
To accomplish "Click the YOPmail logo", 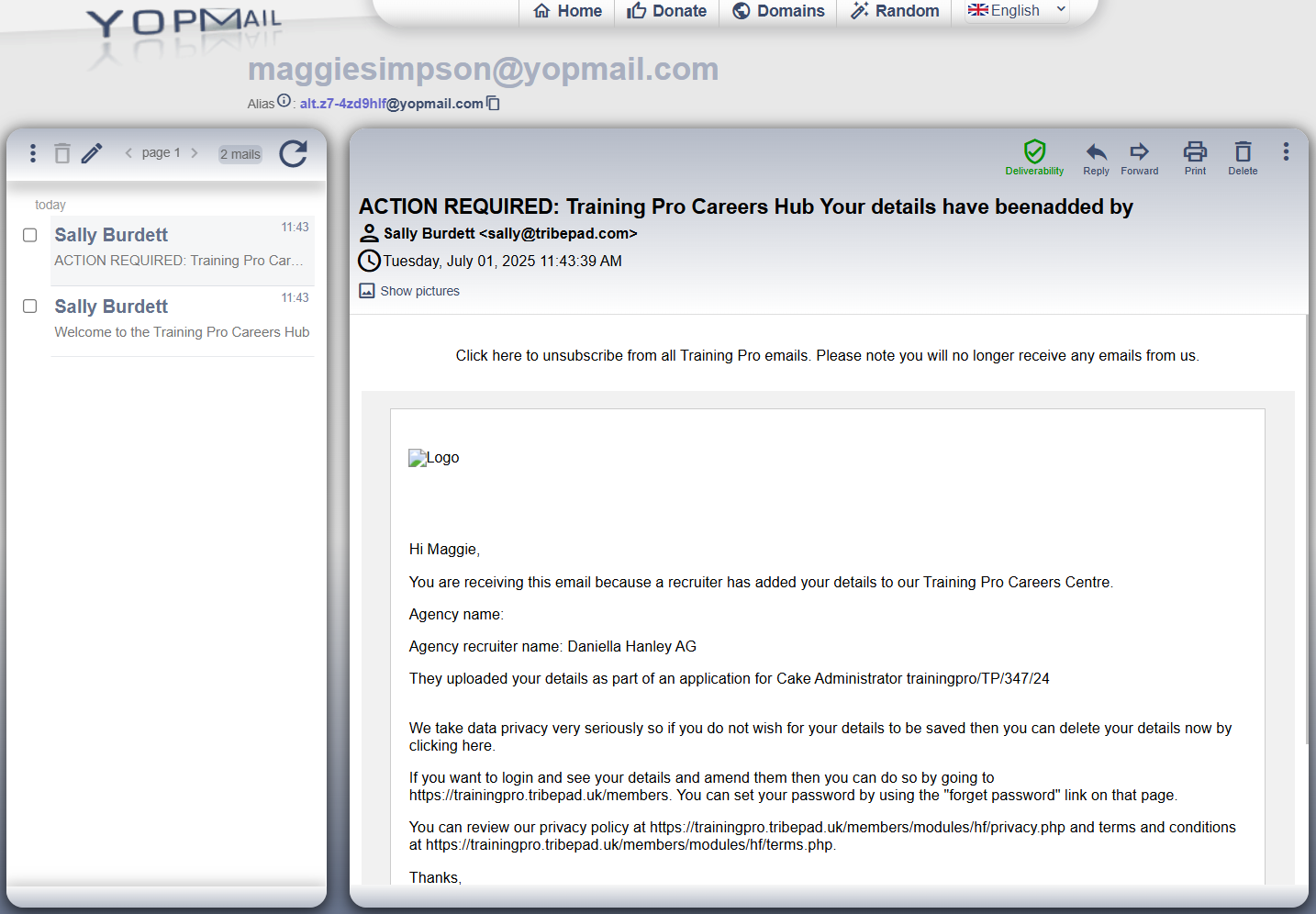I will pos(184,23).
